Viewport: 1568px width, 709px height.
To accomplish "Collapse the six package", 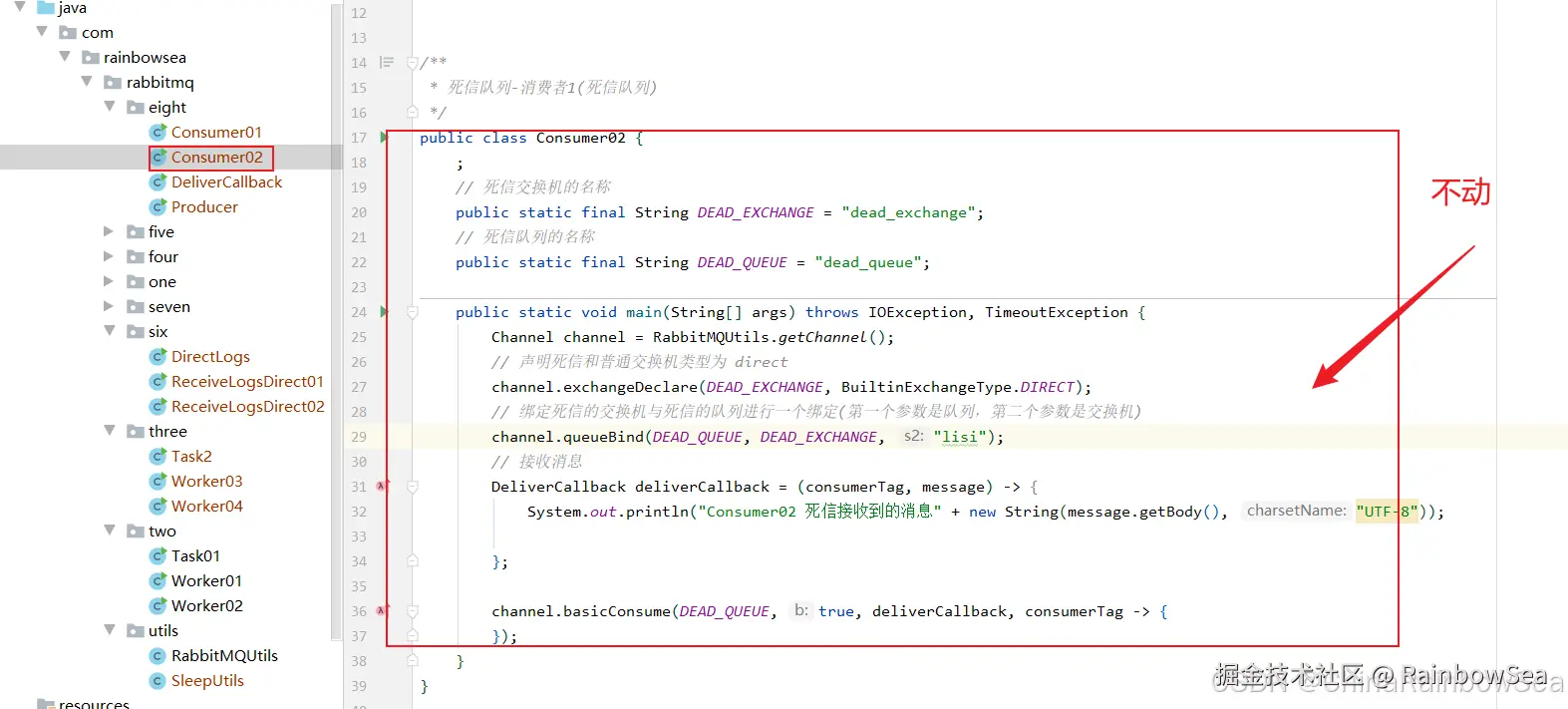I will point(110,331).
